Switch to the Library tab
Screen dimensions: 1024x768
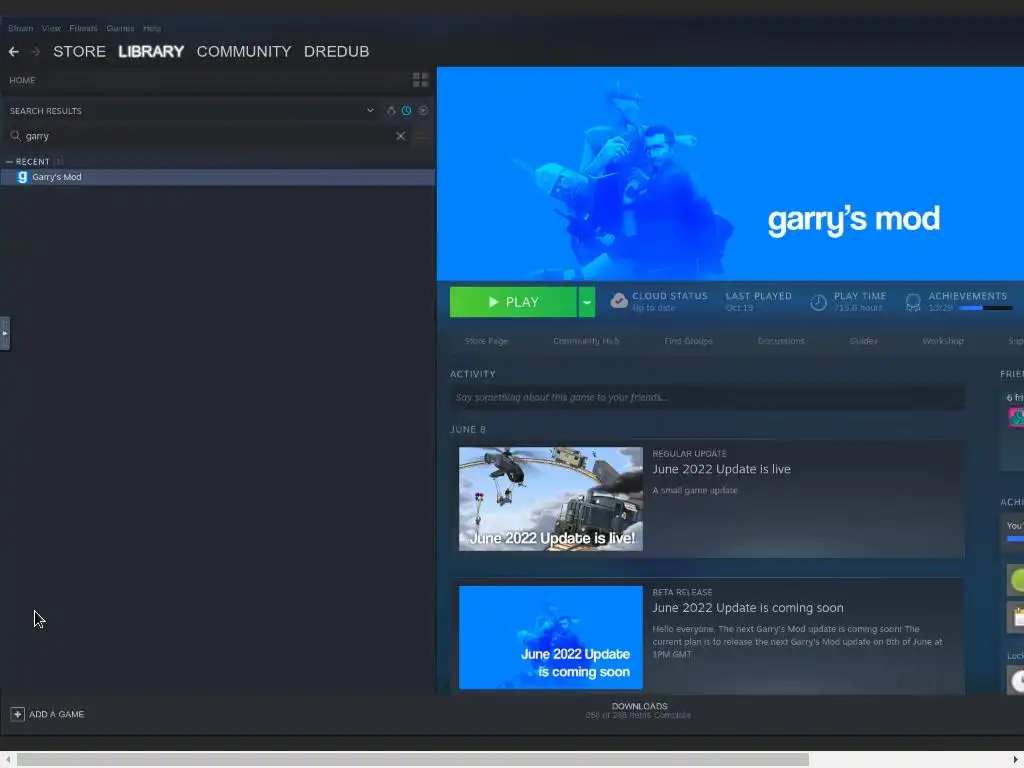click(151, 52)
